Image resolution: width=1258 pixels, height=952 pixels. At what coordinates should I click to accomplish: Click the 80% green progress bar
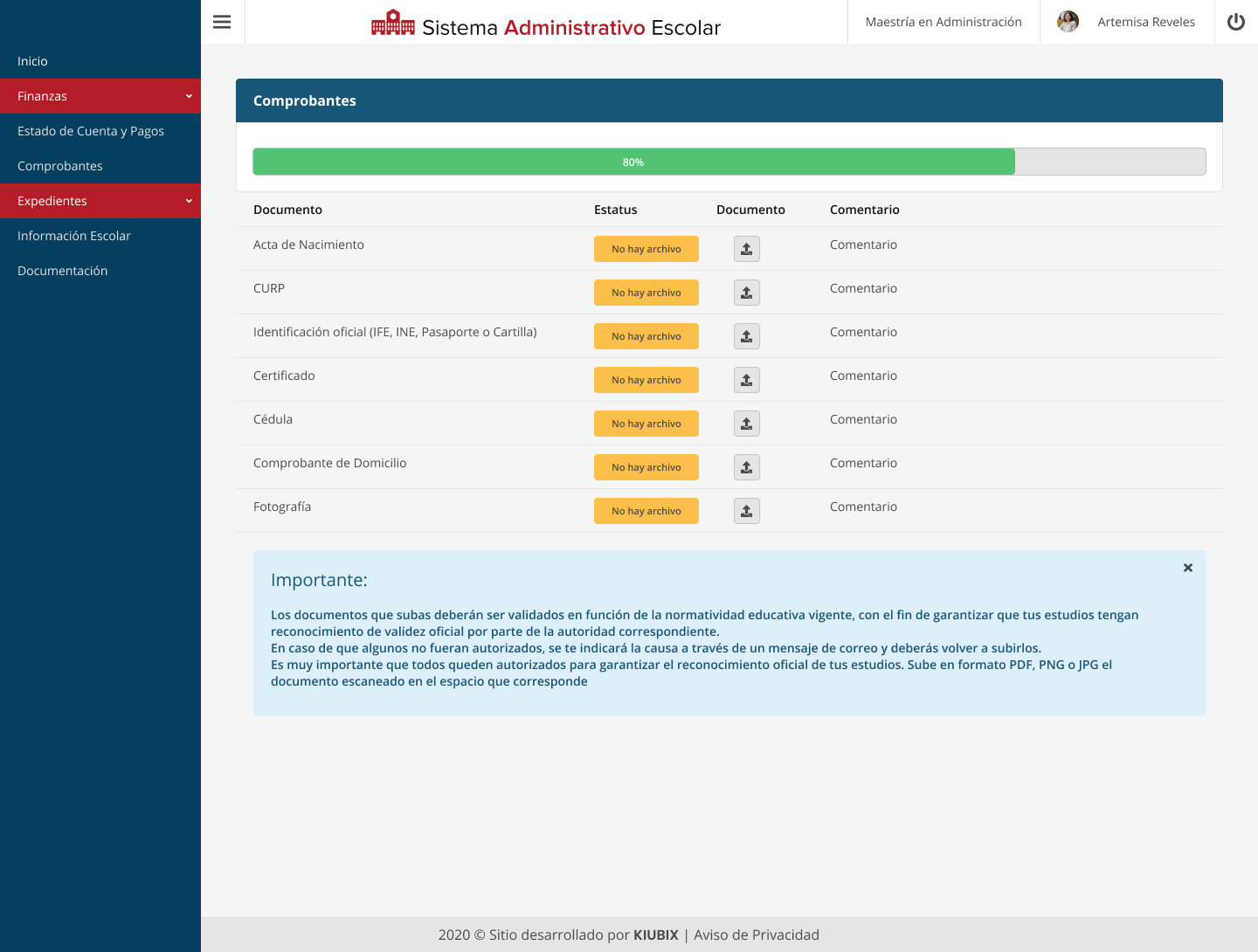pyautogui.click(x=633, y=162)
